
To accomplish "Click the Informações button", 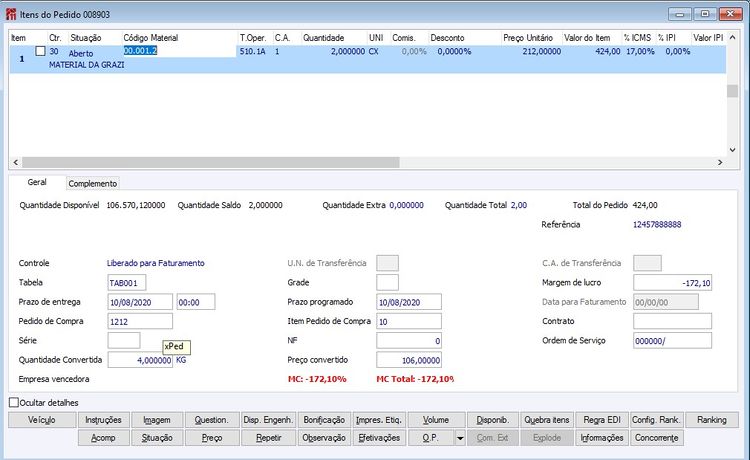I will (602, 438).
